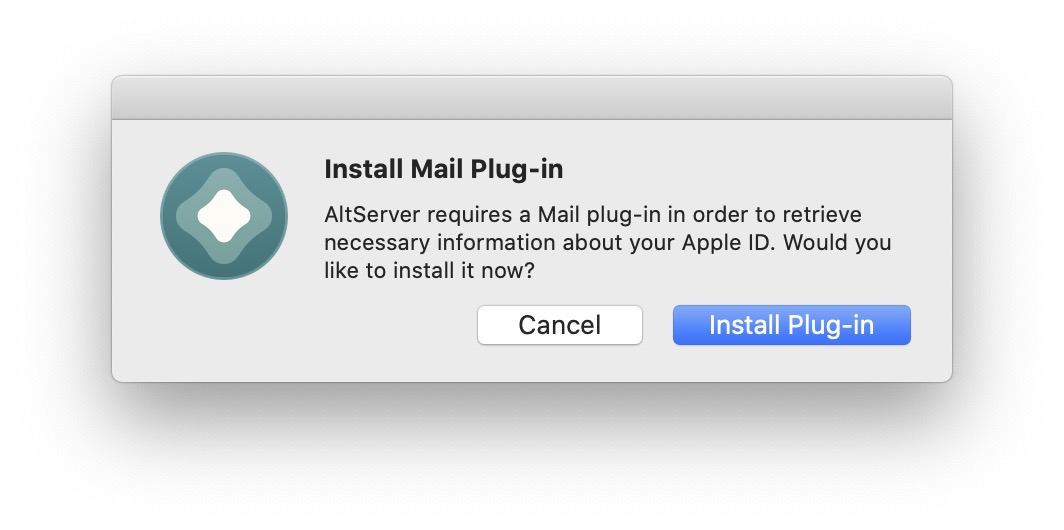Click the AltServer app icon

[x=224, y=216]
